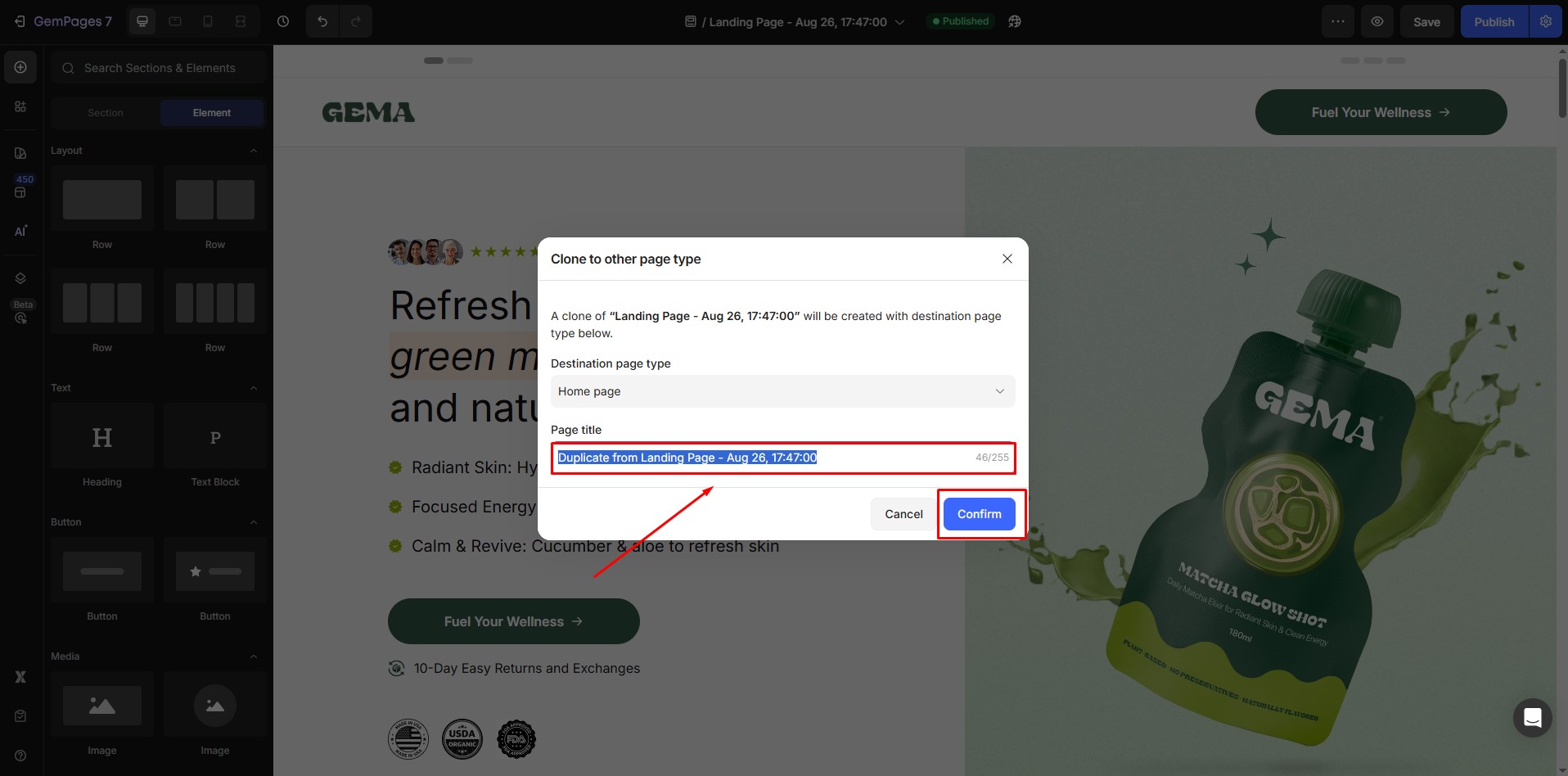Click the Published status indicator
Viewport: 1568px width, 776px height.
tap(959, 20)
